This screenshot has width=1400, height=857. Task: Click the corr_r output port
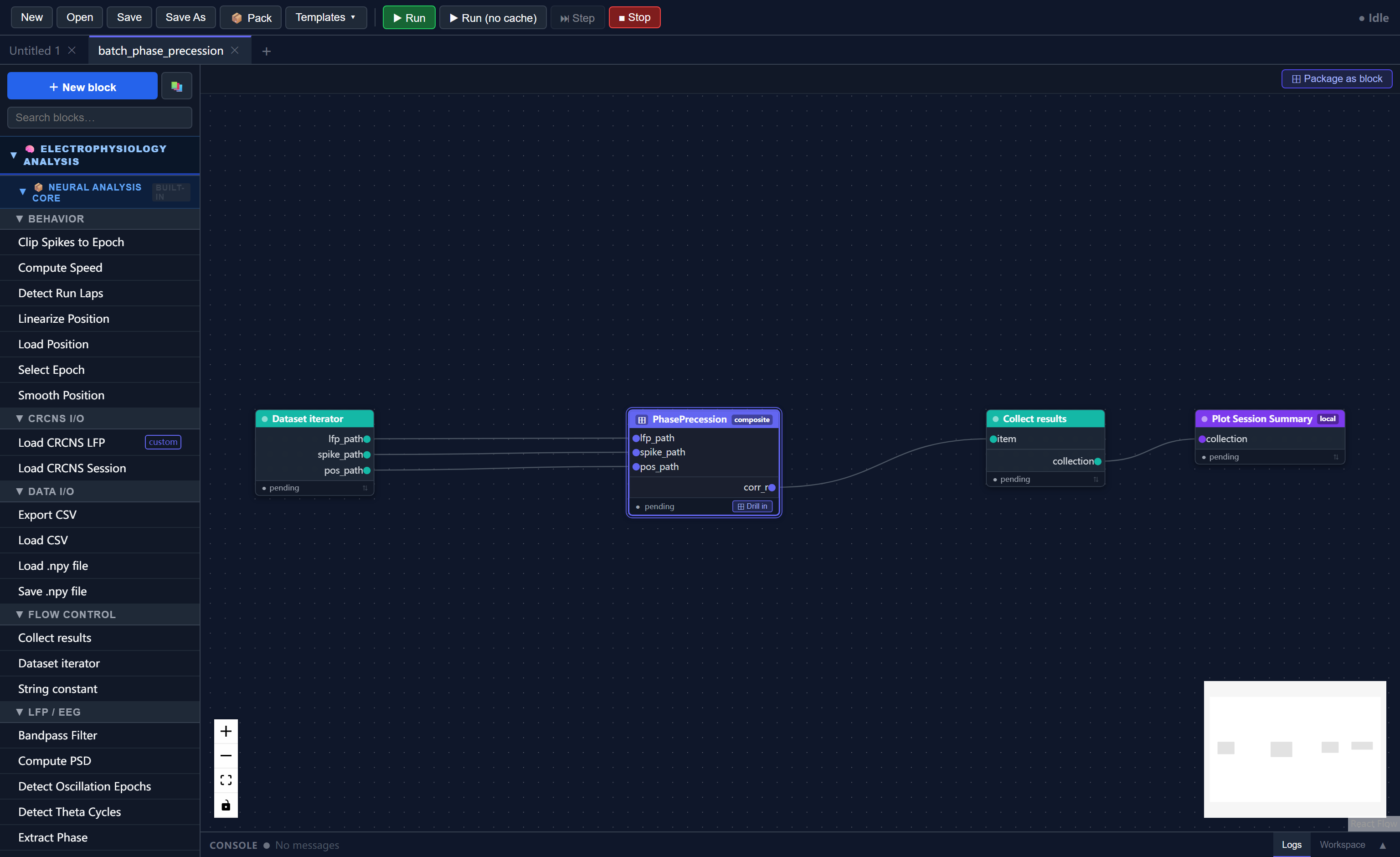tap(772, 488)
